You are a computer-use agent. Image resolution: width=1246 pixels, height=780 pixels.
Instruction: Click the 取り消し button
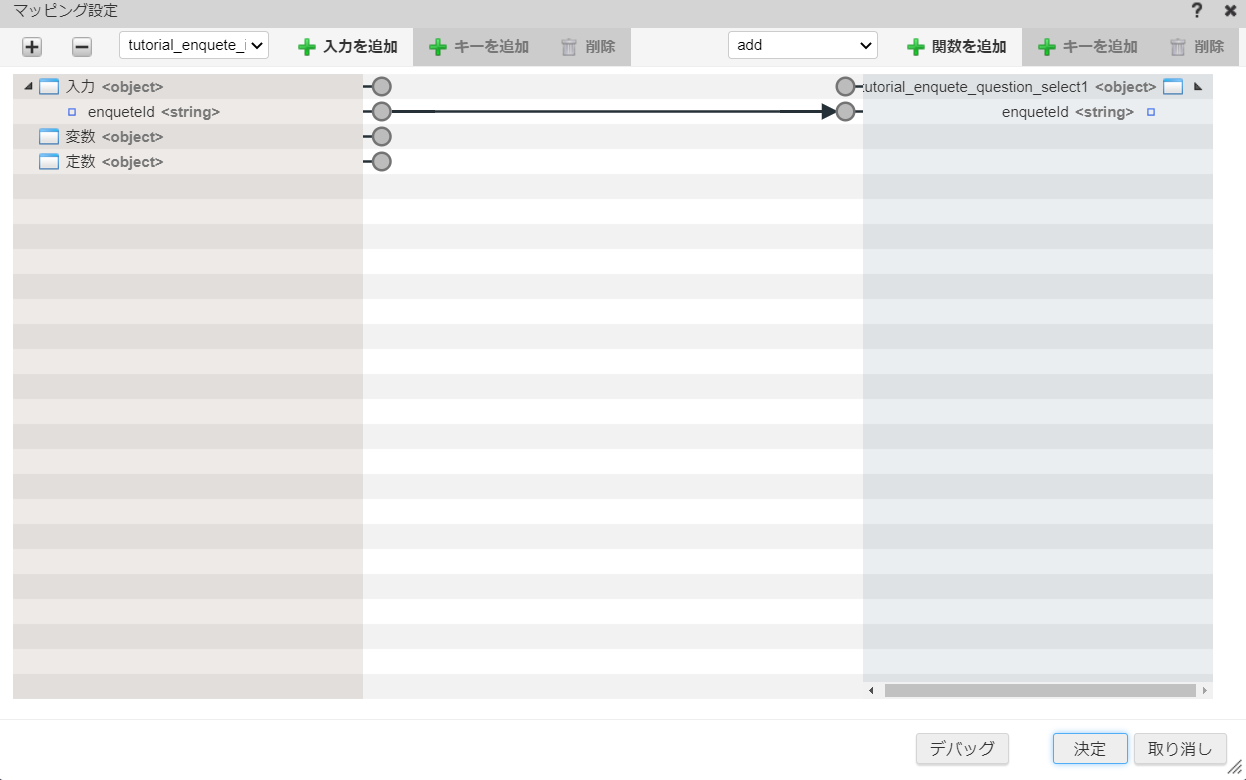(x=1180, y=749)
